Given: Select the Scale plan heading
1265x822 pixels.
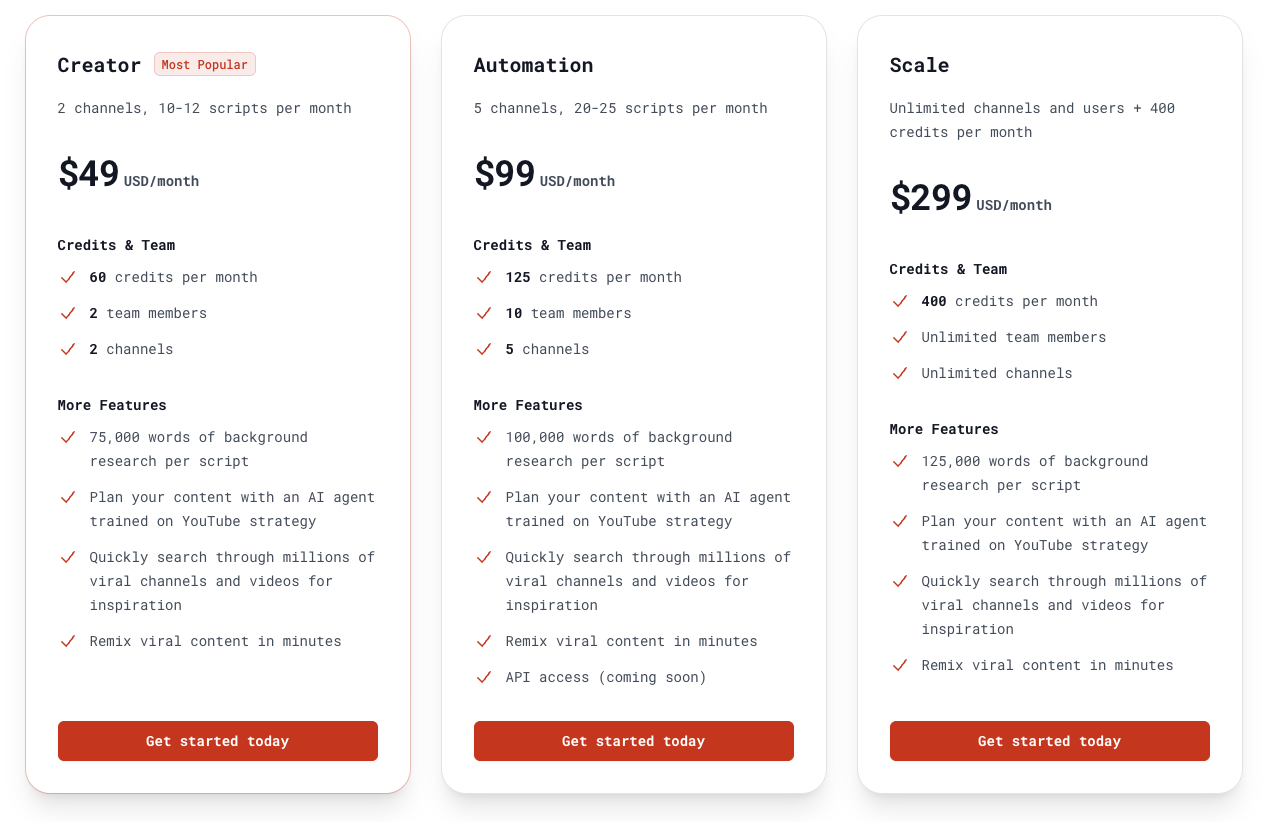Looking at the screenshot, I should pos(919,65).
